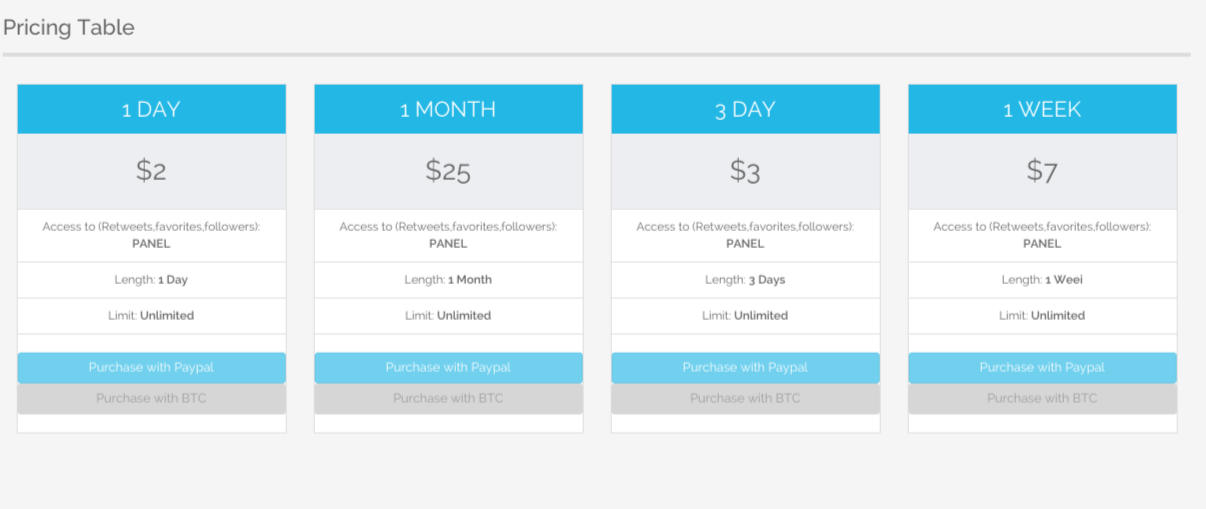Click Limit: Unlimited in 1 Week plan

tap(1042, 315)
